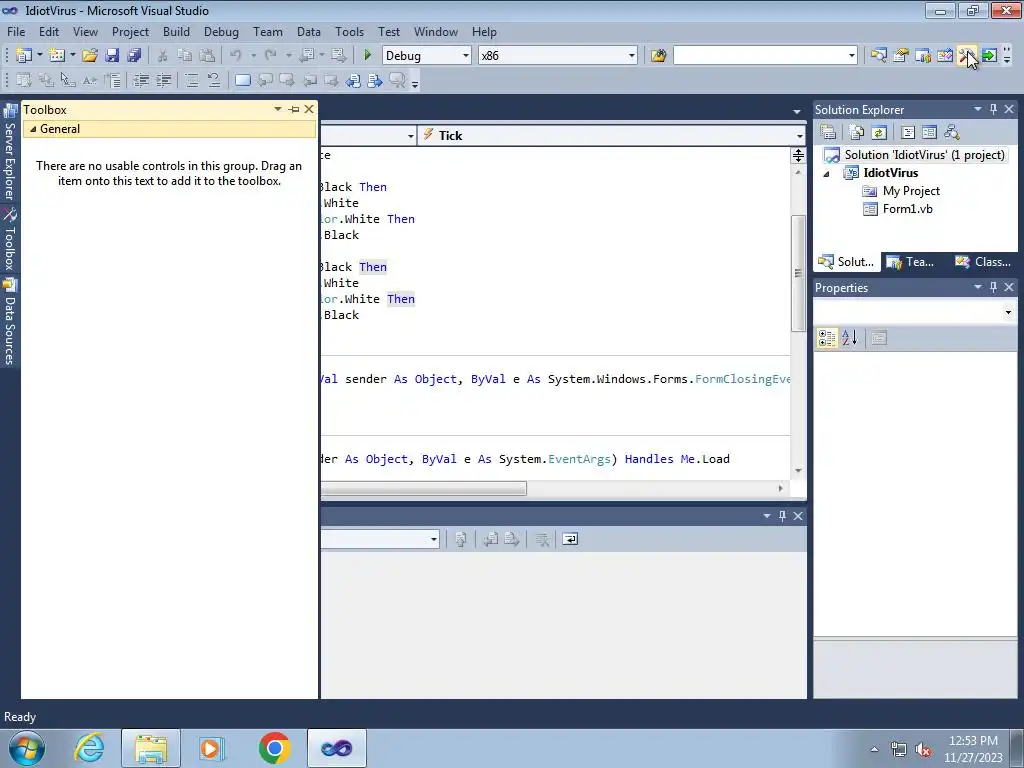Viewport: 1024px width, 768px height.
Task: Click the Start Debugging green arrow
Action: tap(367, 56)
